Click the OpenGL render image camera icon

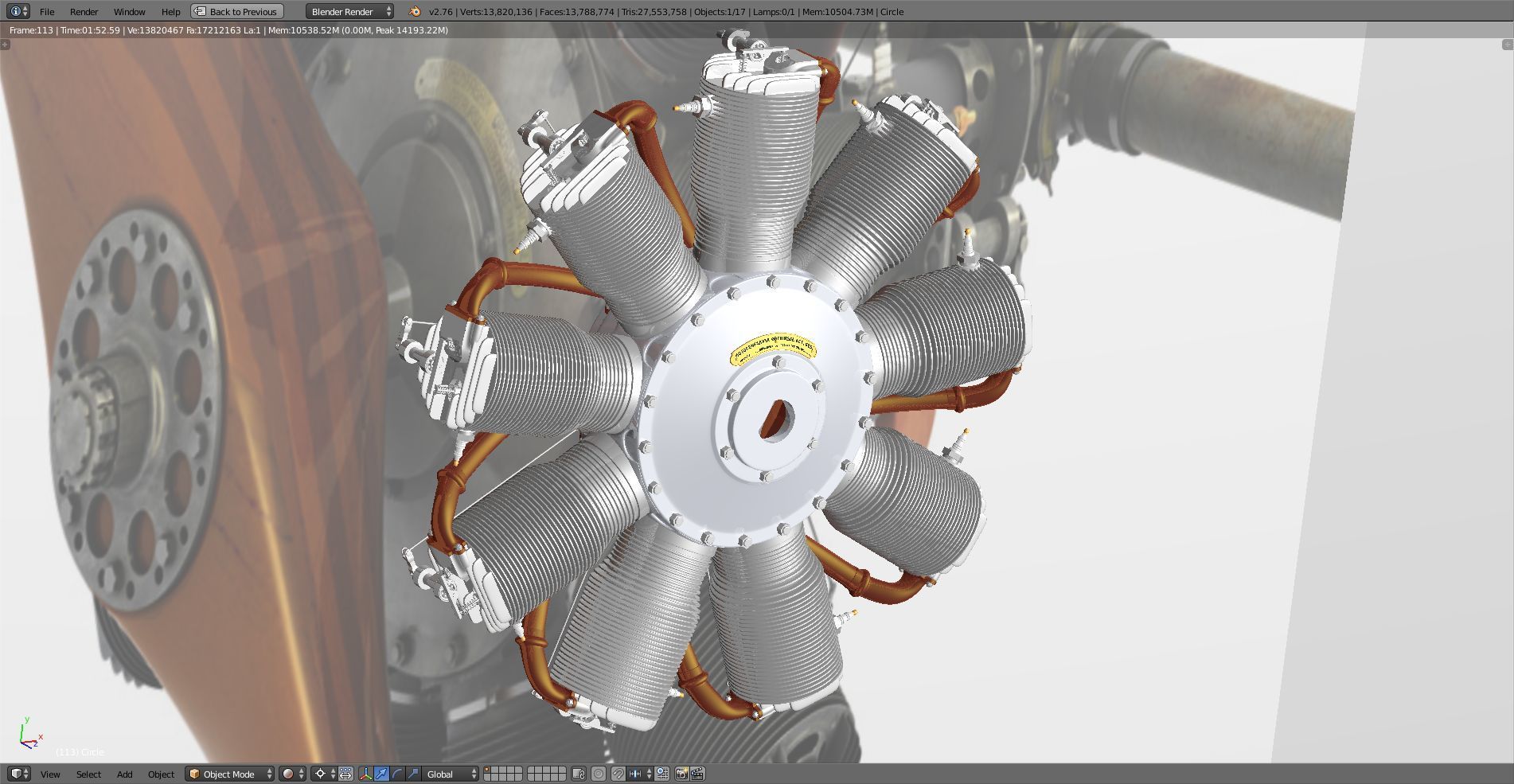click(x=681, y=774)
